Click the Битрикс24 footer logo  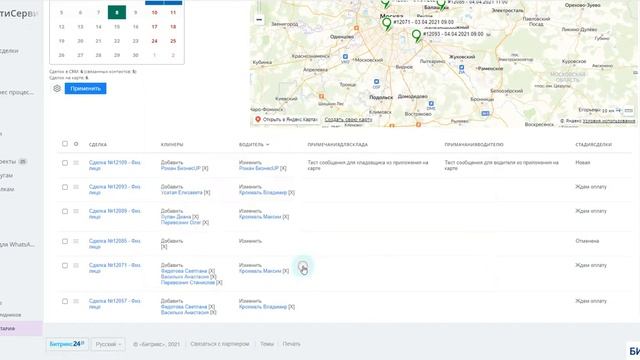click(67, 344)
